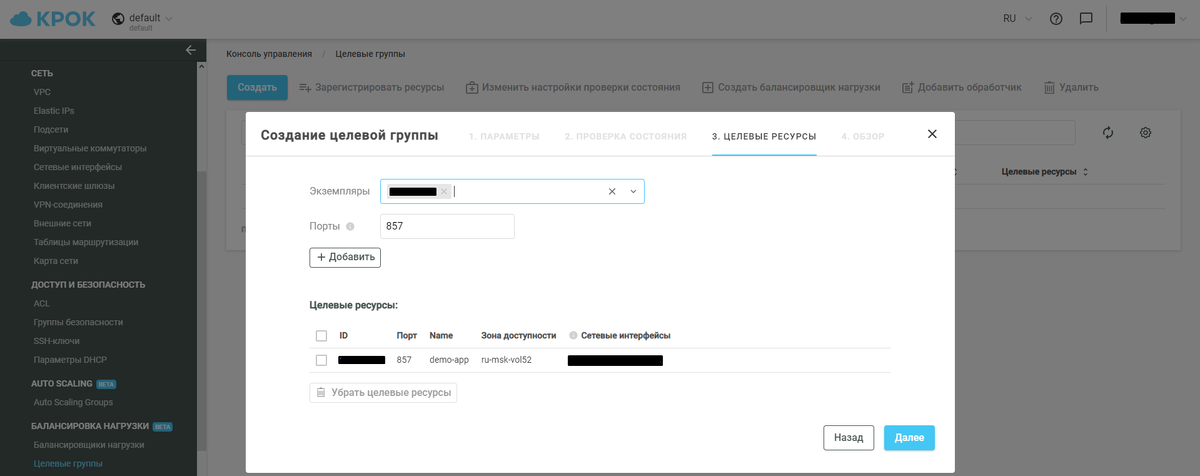Open Виртуальные коммутаторы in the sidebar
The height and width of the screenshot is (476, 1200).
(90, 148)
